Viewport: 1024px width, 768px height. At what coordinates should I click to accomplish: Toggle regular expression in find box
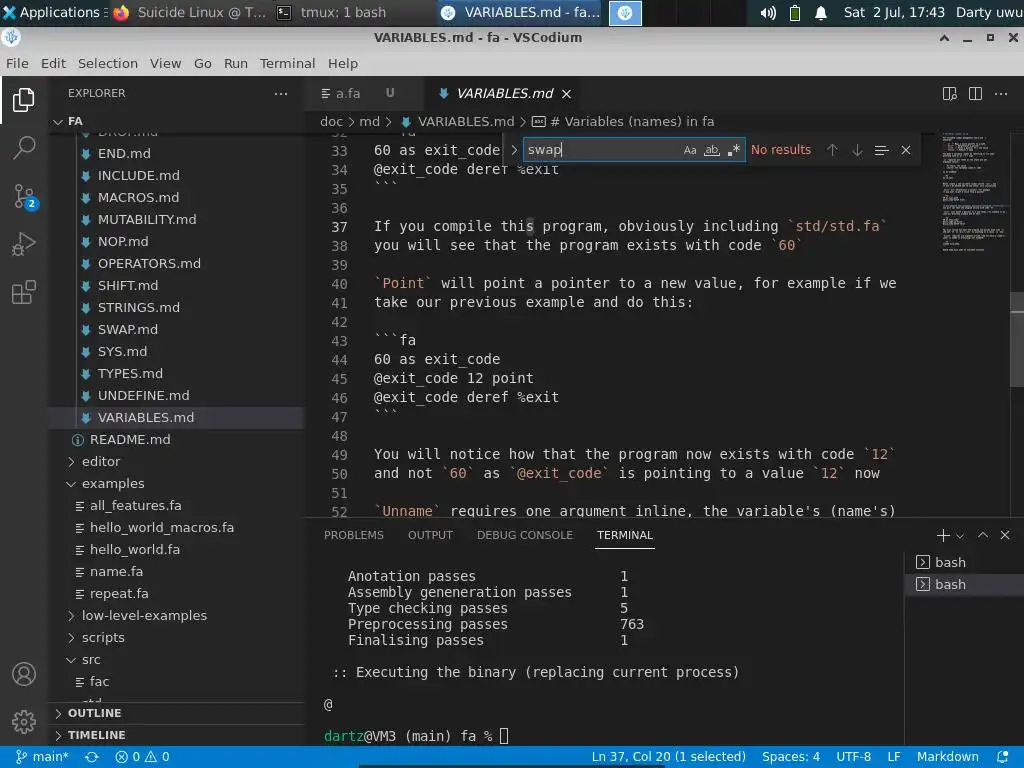733,150
